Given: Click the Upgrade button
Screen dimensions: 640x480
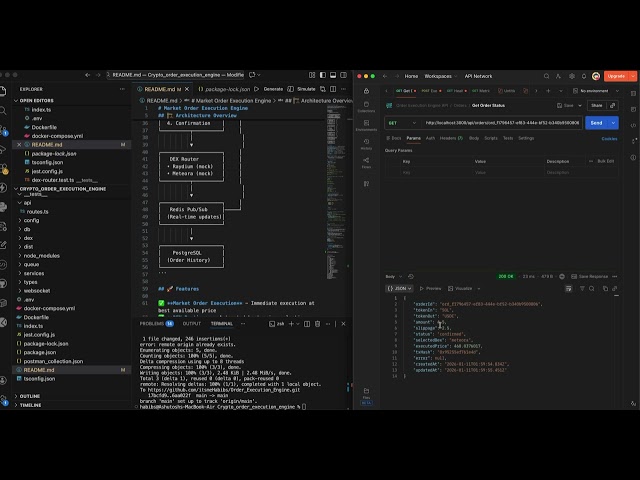Looking at the screenshot, I should pyautogui.click(x=616, y=76).
